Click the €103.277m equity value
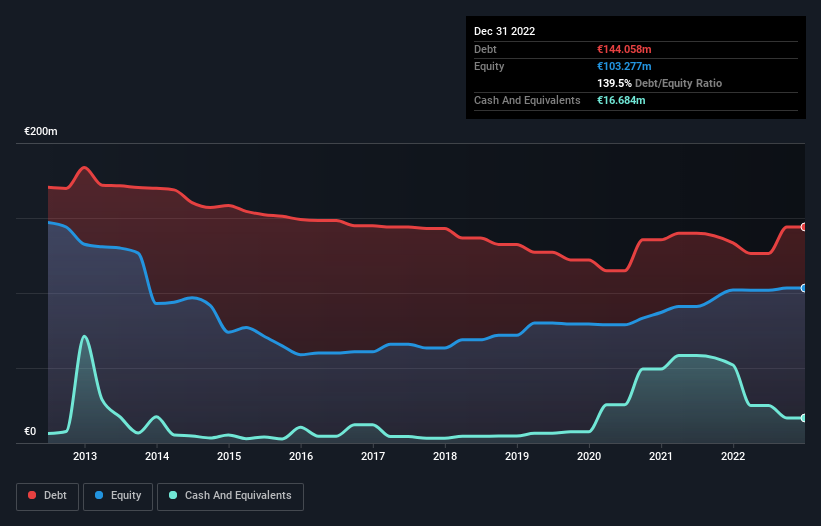The image size is (821, 526). pyautogui.click(x=624, y=66)
